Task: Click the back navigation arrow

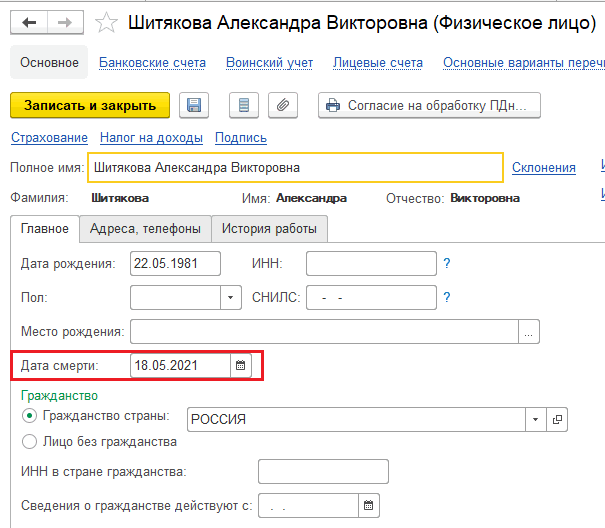Action: click(29, 23)
